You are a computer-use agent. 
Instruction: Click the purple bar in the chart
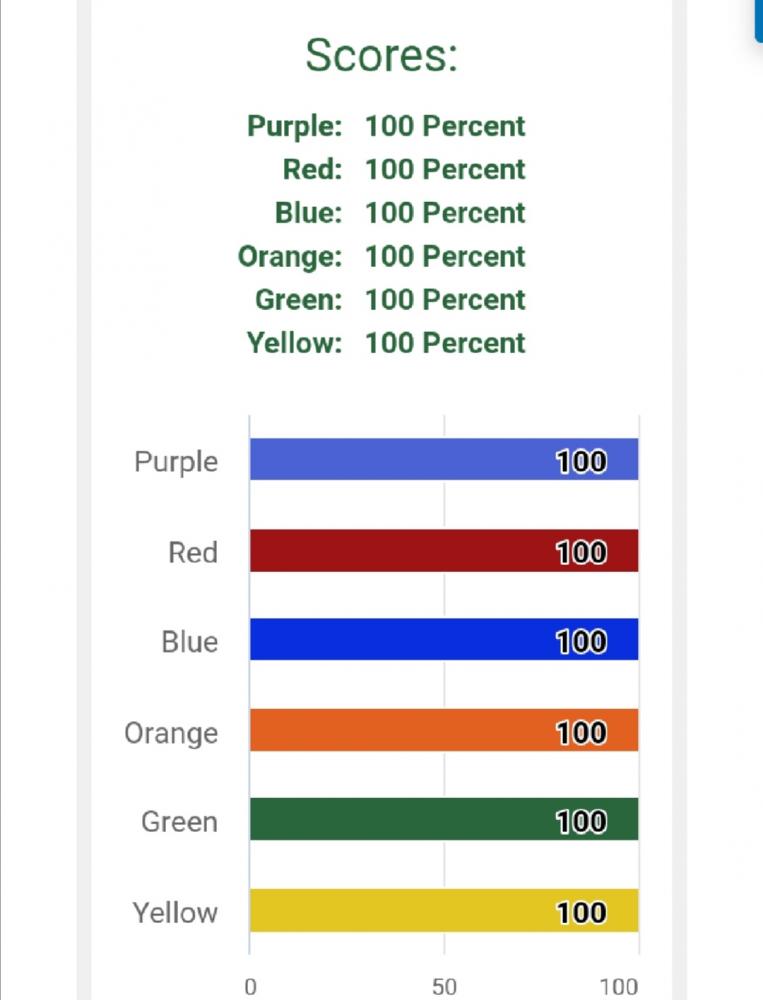point(443,460)
